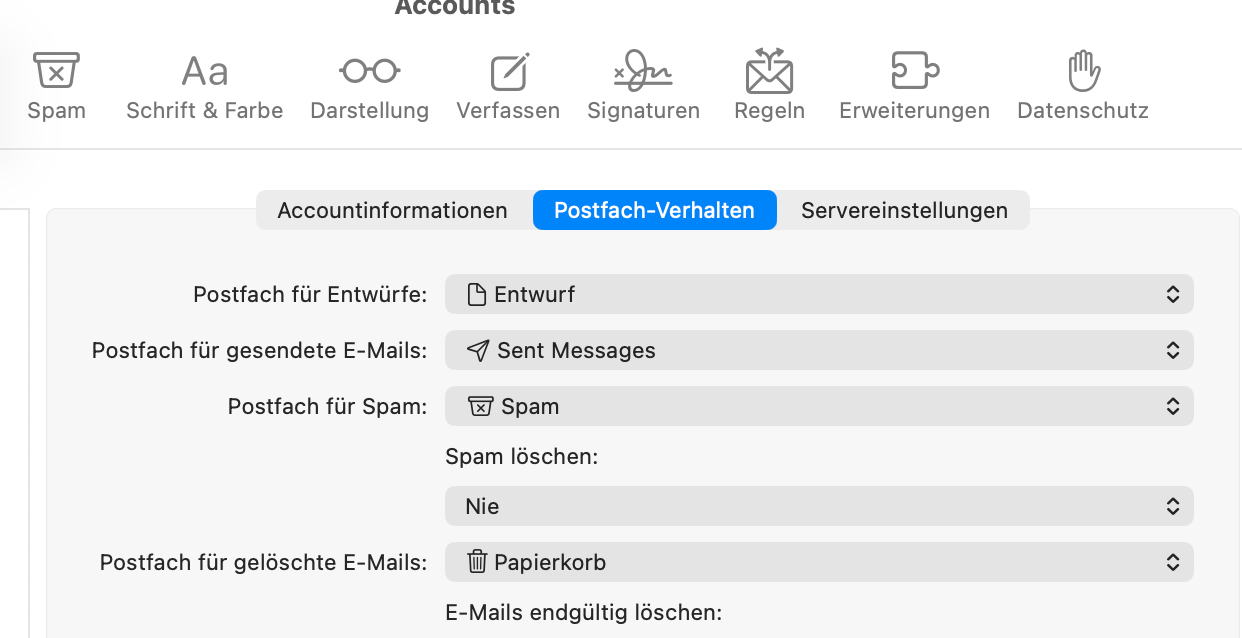Click the 'Postfach für Entwürfe:' label

coord(310,295)
